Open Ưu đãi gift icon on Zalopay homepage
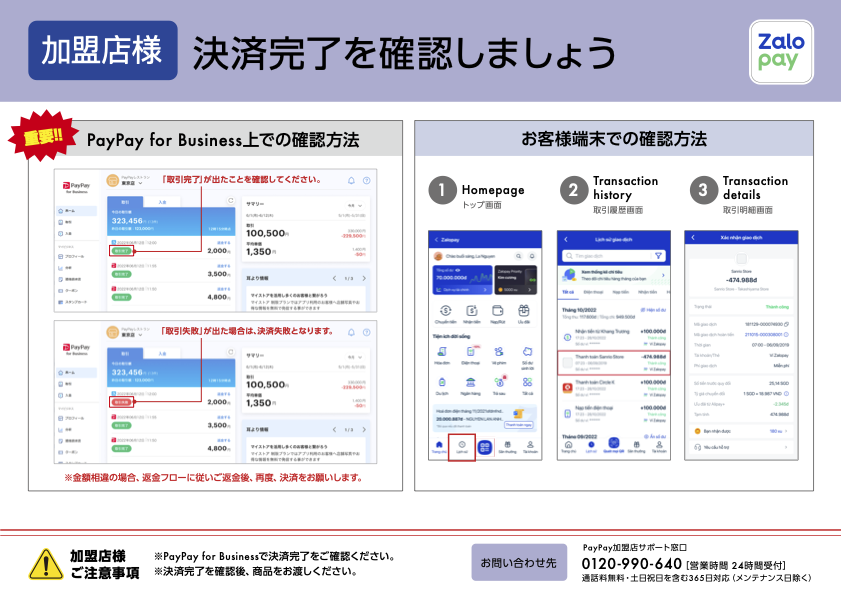The image size is (841, 595). (523, 311)
